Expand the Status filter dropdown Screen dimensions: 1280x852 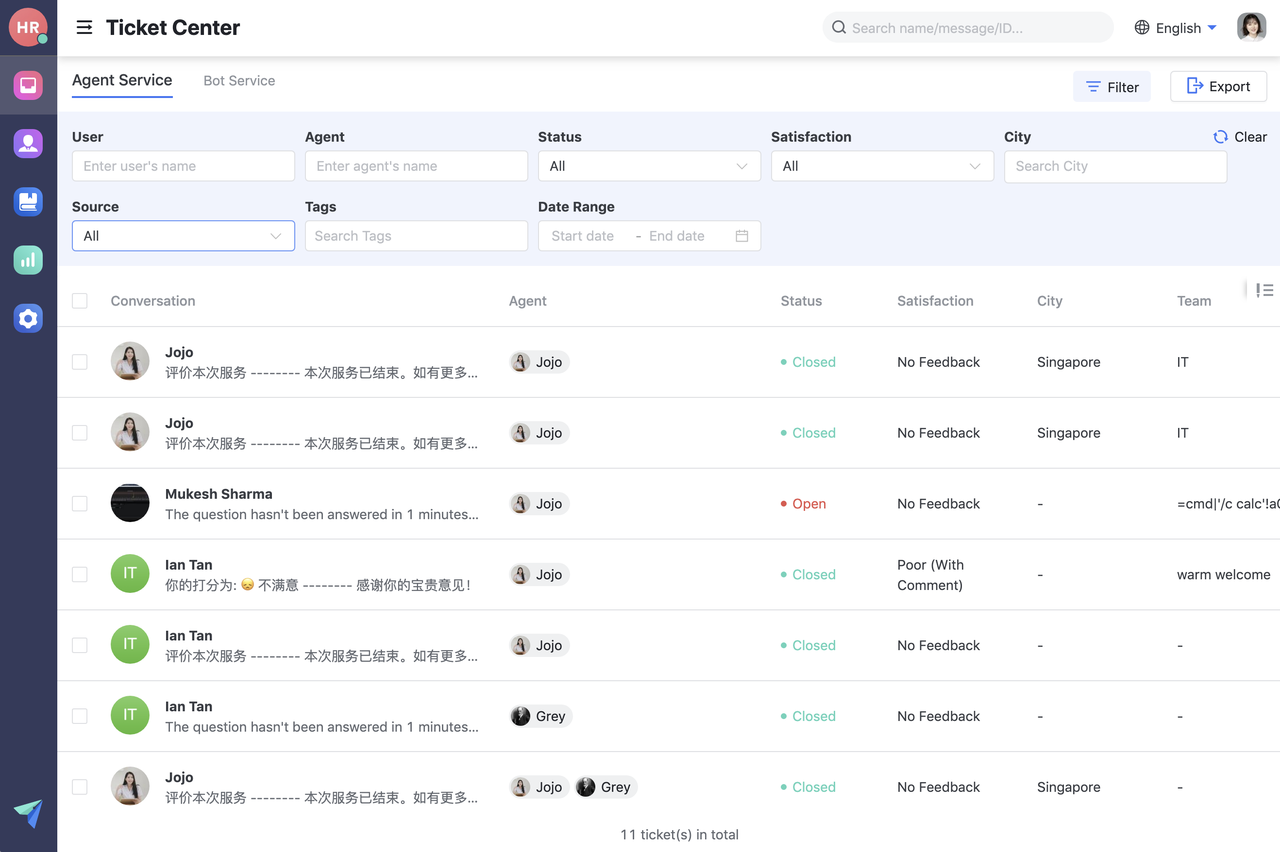click(x=648, y=166)
